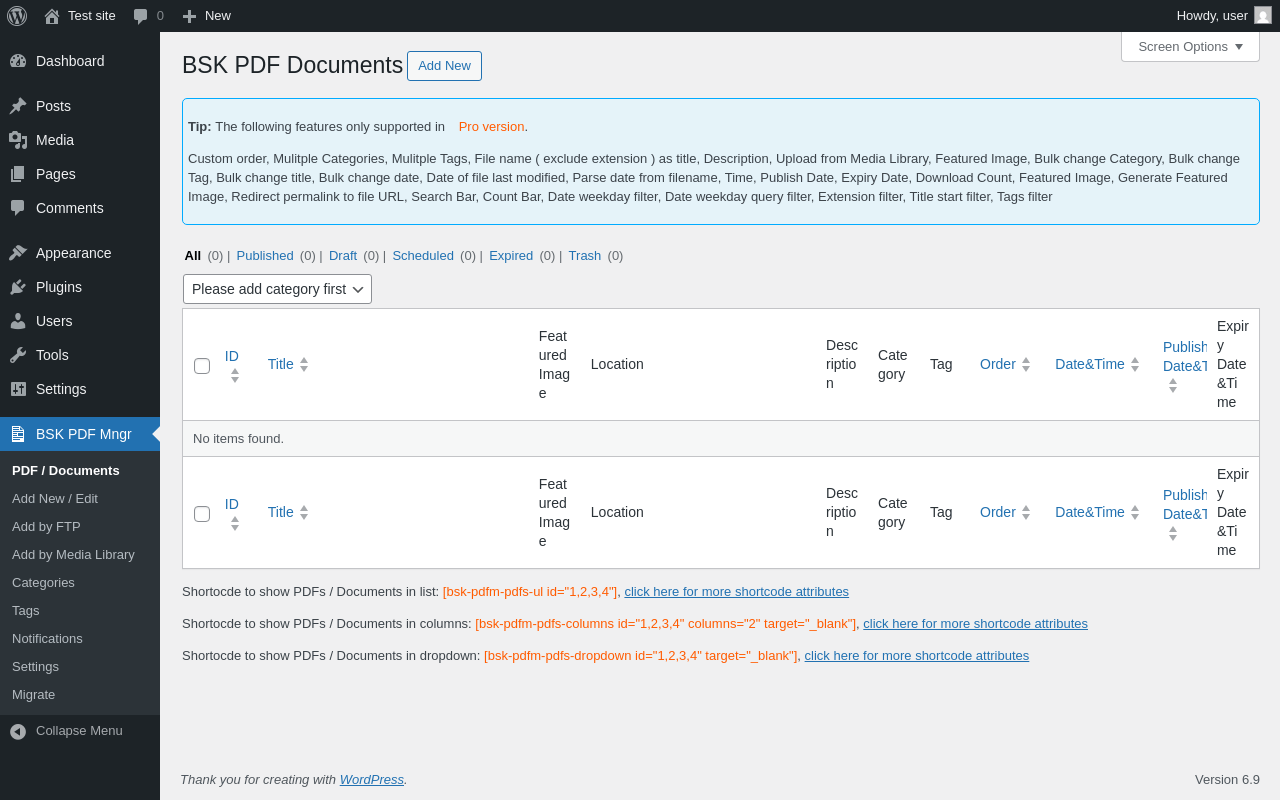This screenshot has height=800, width=1280.
Task: Click the BSK PDF Mngr document icon
Action: (18, 434)
